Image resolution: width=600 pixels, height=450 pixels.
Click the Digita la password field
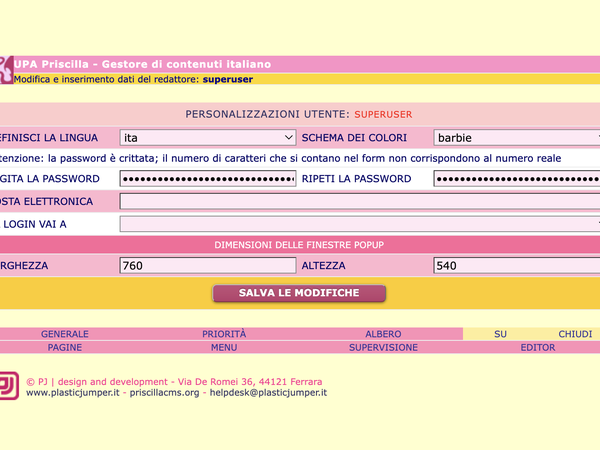208,179
